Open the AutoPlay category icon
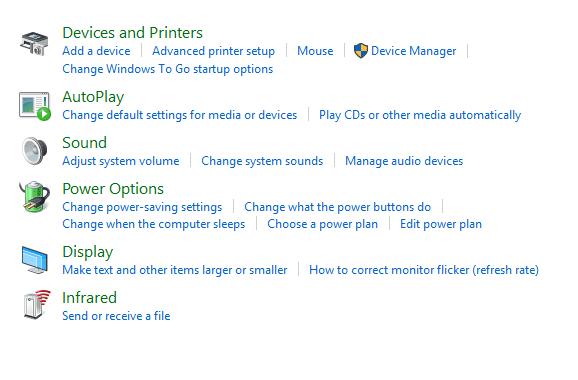The image size is (578, 380). (35, 106)
